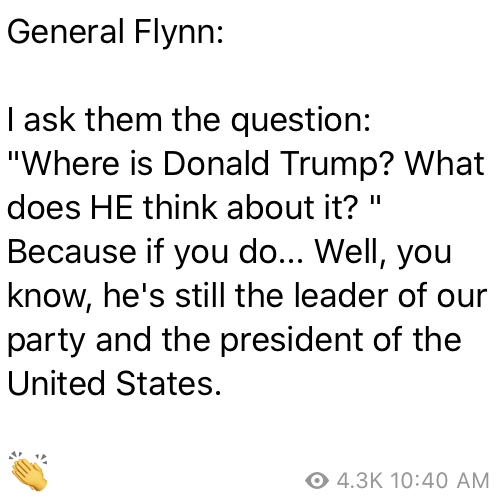
Task: Click the phrase "United States."
Action: click(114, 383)
